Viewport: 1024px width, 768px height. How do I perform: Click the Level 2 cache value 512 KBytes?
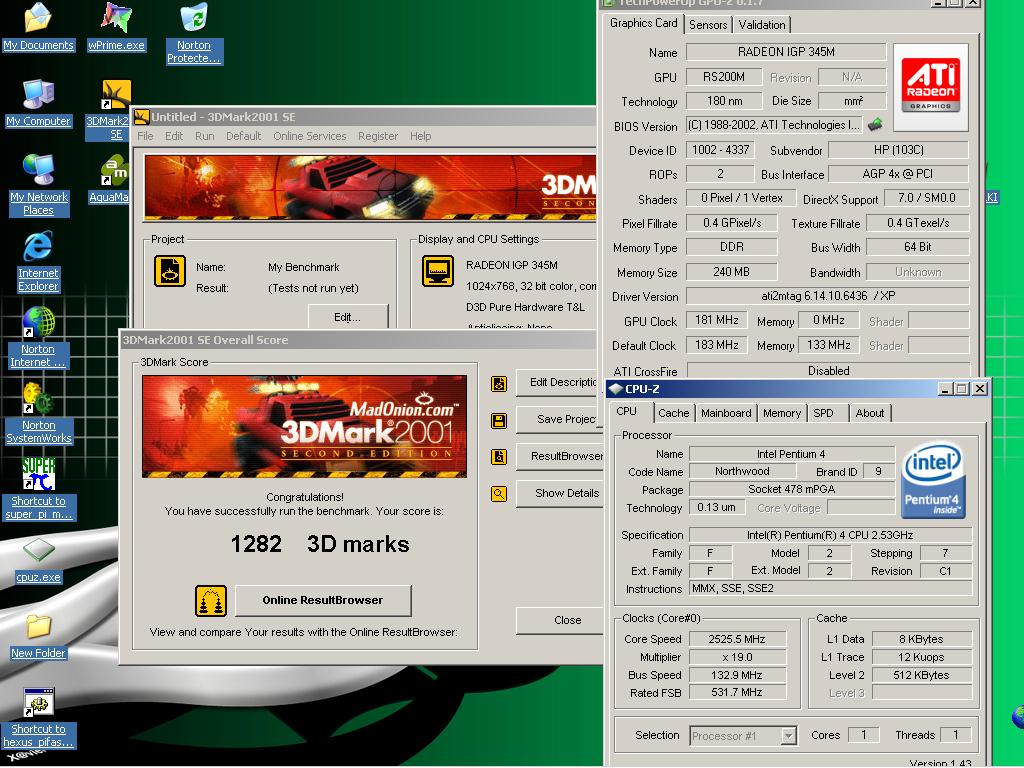[x=921, y=675]
